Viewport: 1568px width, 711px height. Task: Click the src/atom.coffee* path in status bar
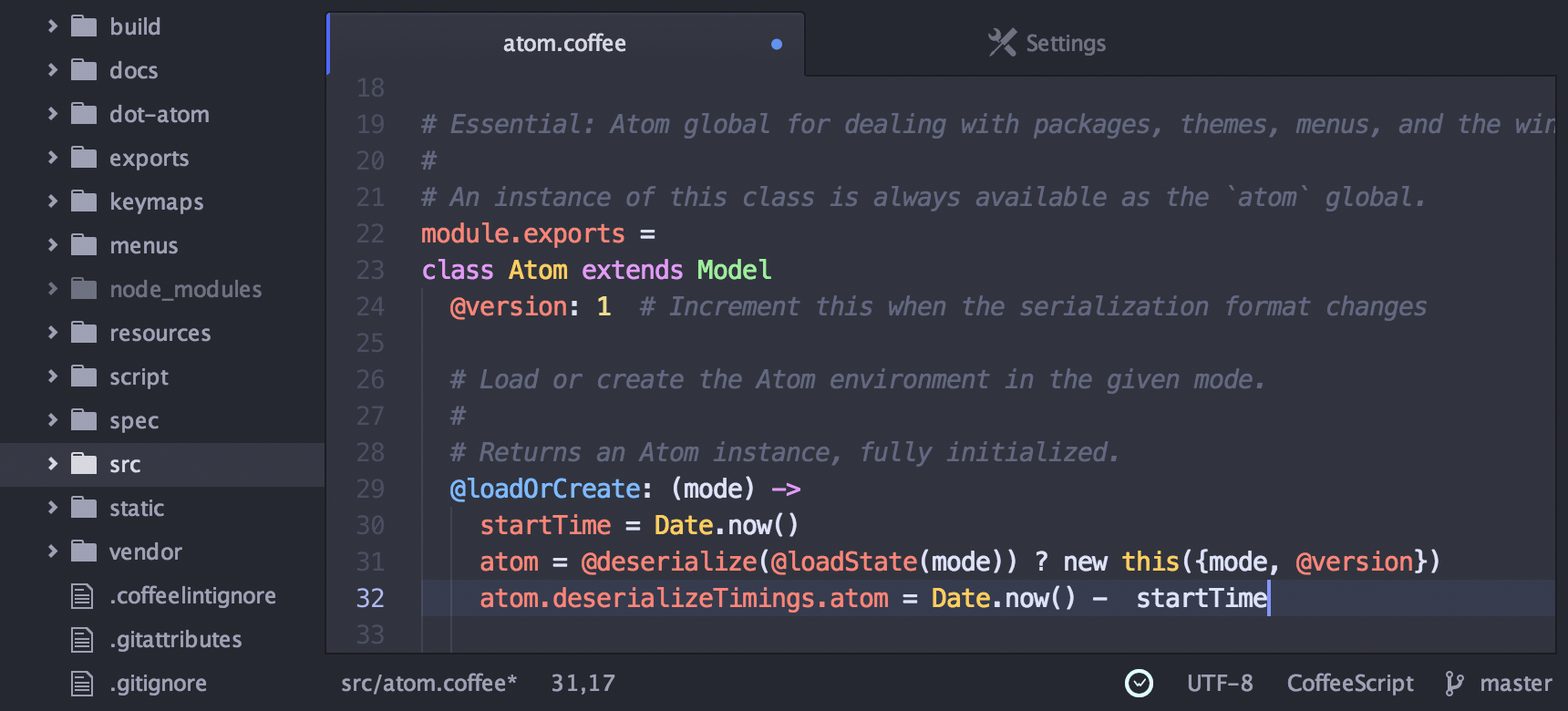[429, 683]
